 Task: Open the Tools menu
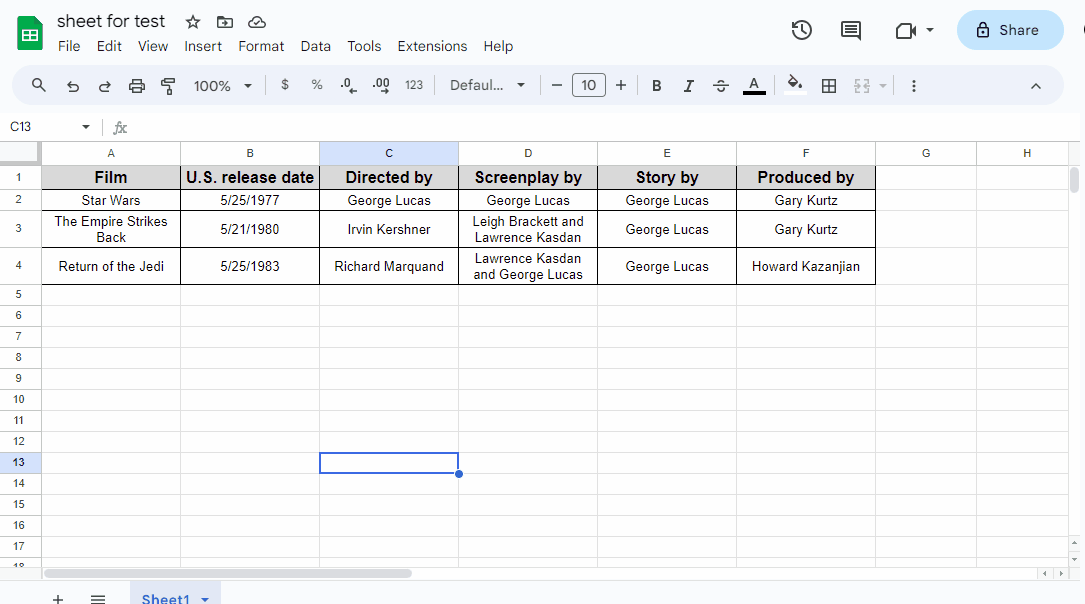(x=364, y=46)
